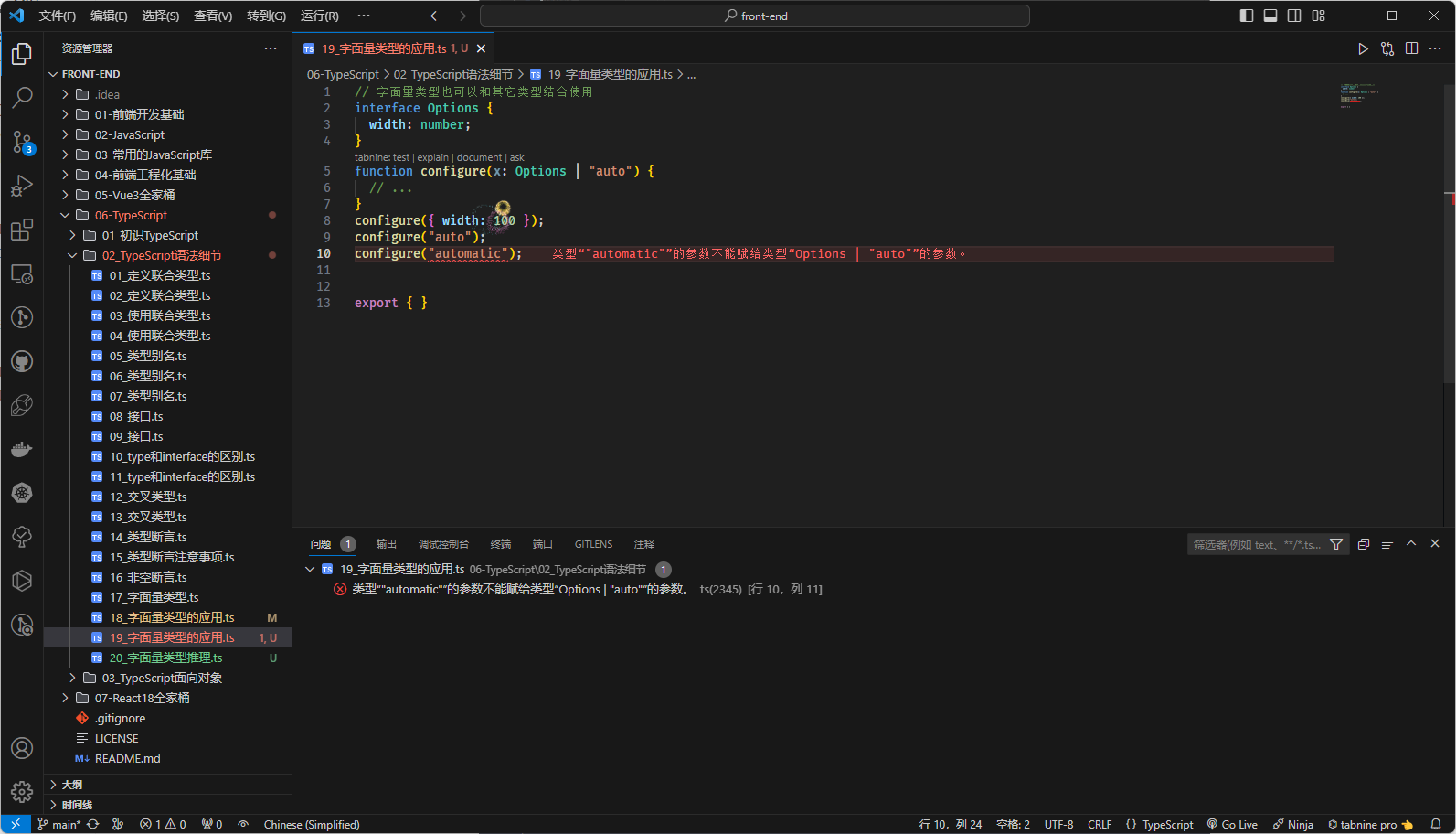
Task: Toggle collapsed mode in problems panel
Action: [1363, 544]
